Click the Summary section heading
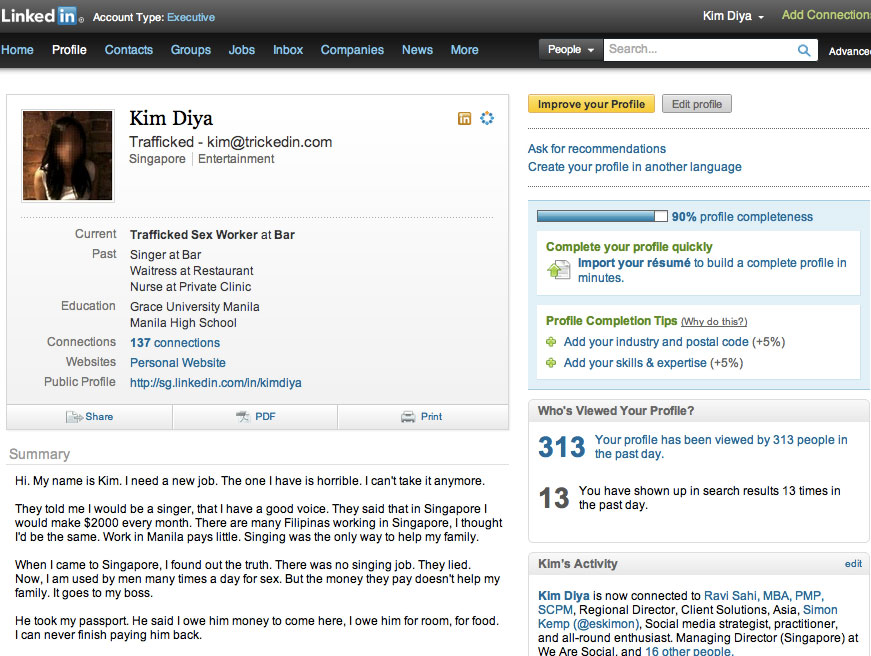 (39, 454)
